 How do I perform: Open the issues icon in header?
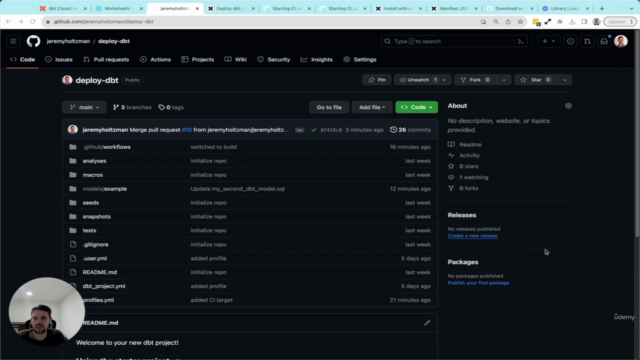tap(571, 41)
